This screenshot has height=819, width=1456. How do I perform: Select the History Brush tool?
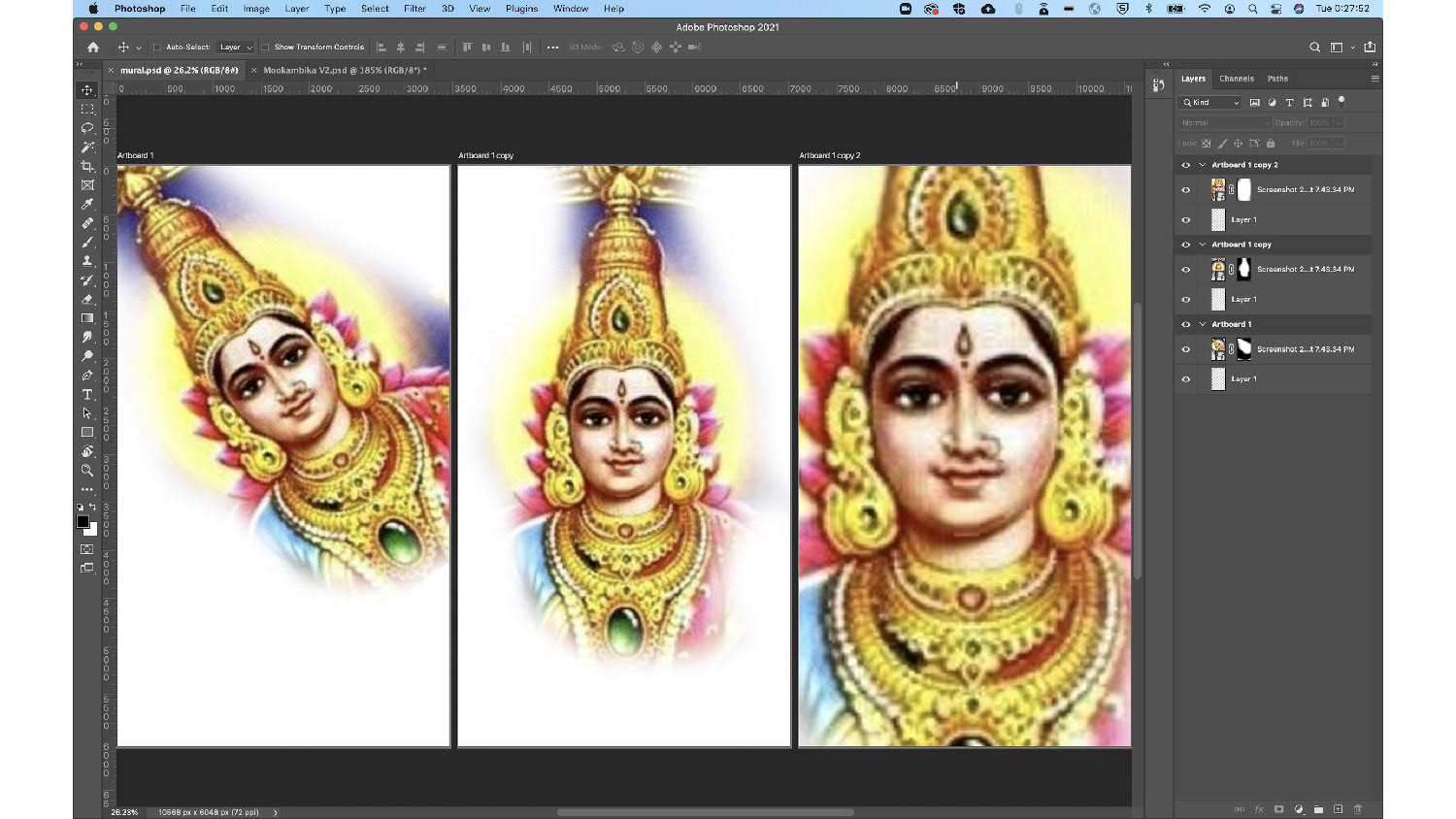point(87,280)
